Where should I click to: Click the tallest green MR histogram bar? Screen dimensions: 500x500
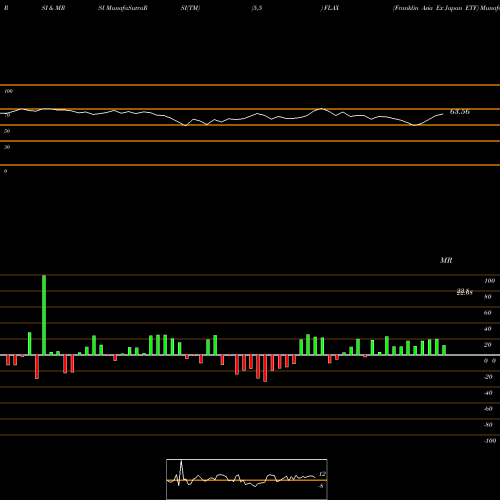click(x=44, y=315)
